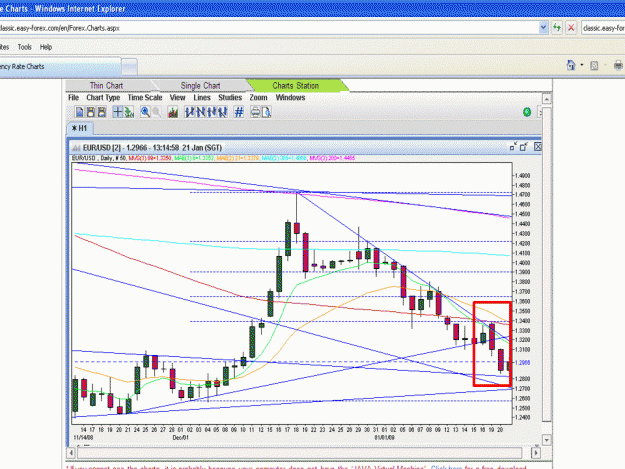
Task: Open the Time Scale menu
Action: pos(145,98)
